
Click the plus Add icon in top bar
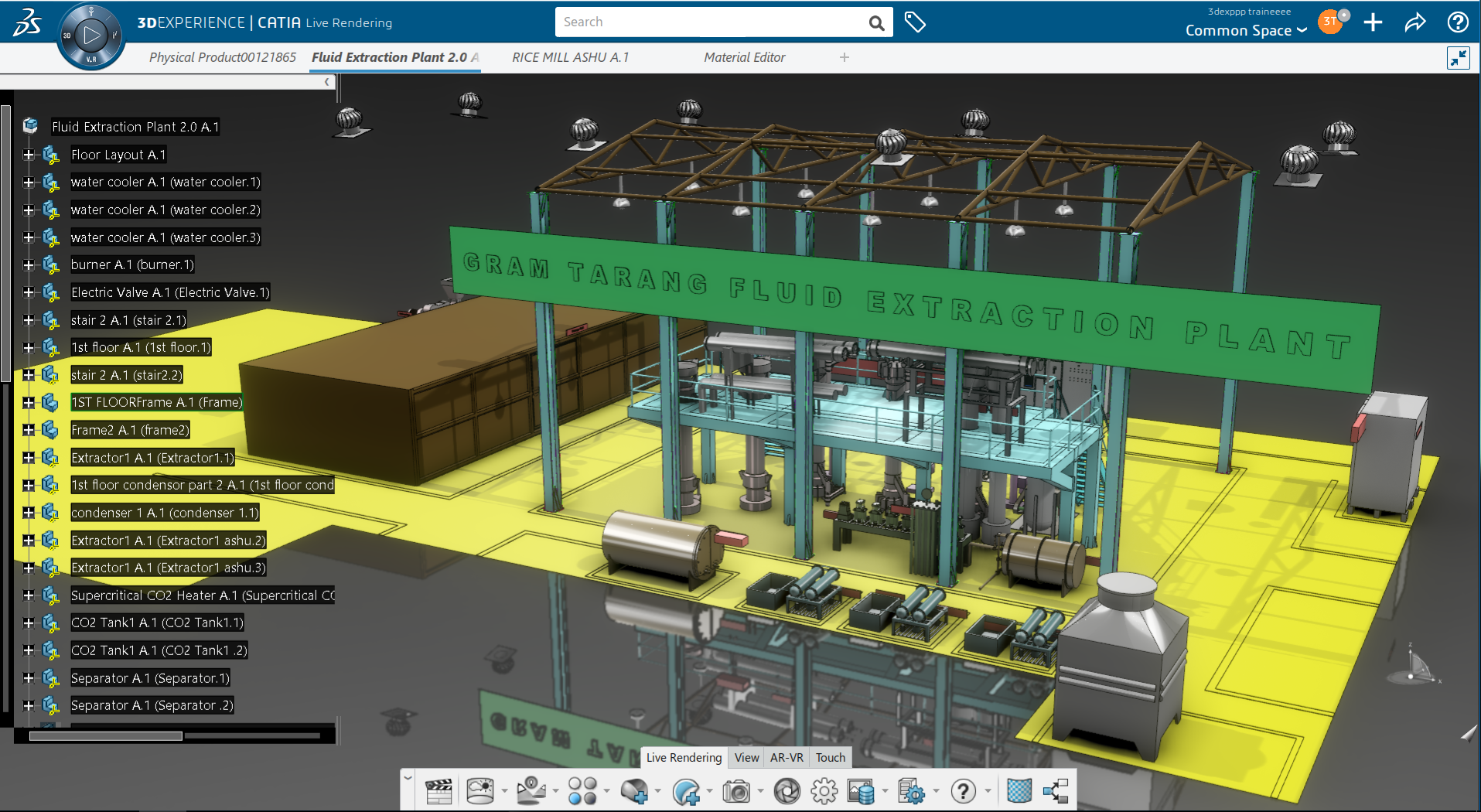pos(1373,22)
